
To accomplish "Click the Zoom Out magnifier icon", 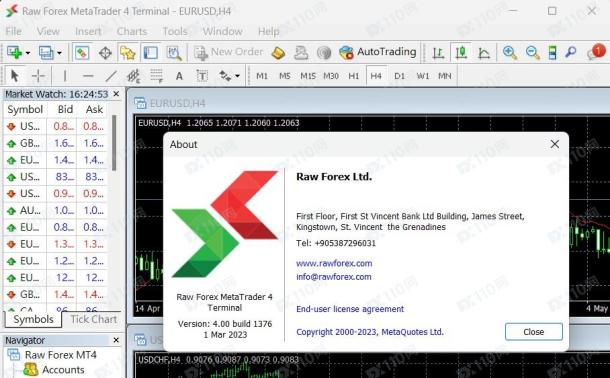I will (532, 52).
